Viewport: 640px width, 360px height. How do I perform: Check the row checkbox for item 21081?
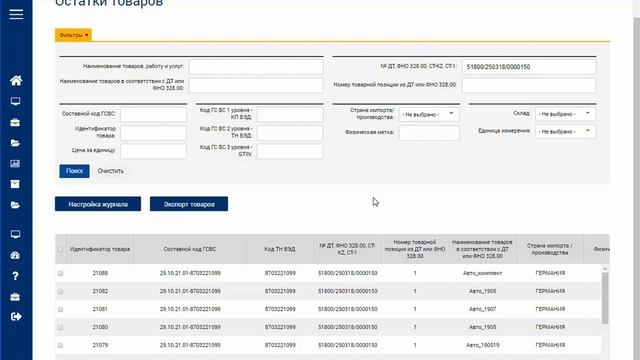[x=60, y=309]
